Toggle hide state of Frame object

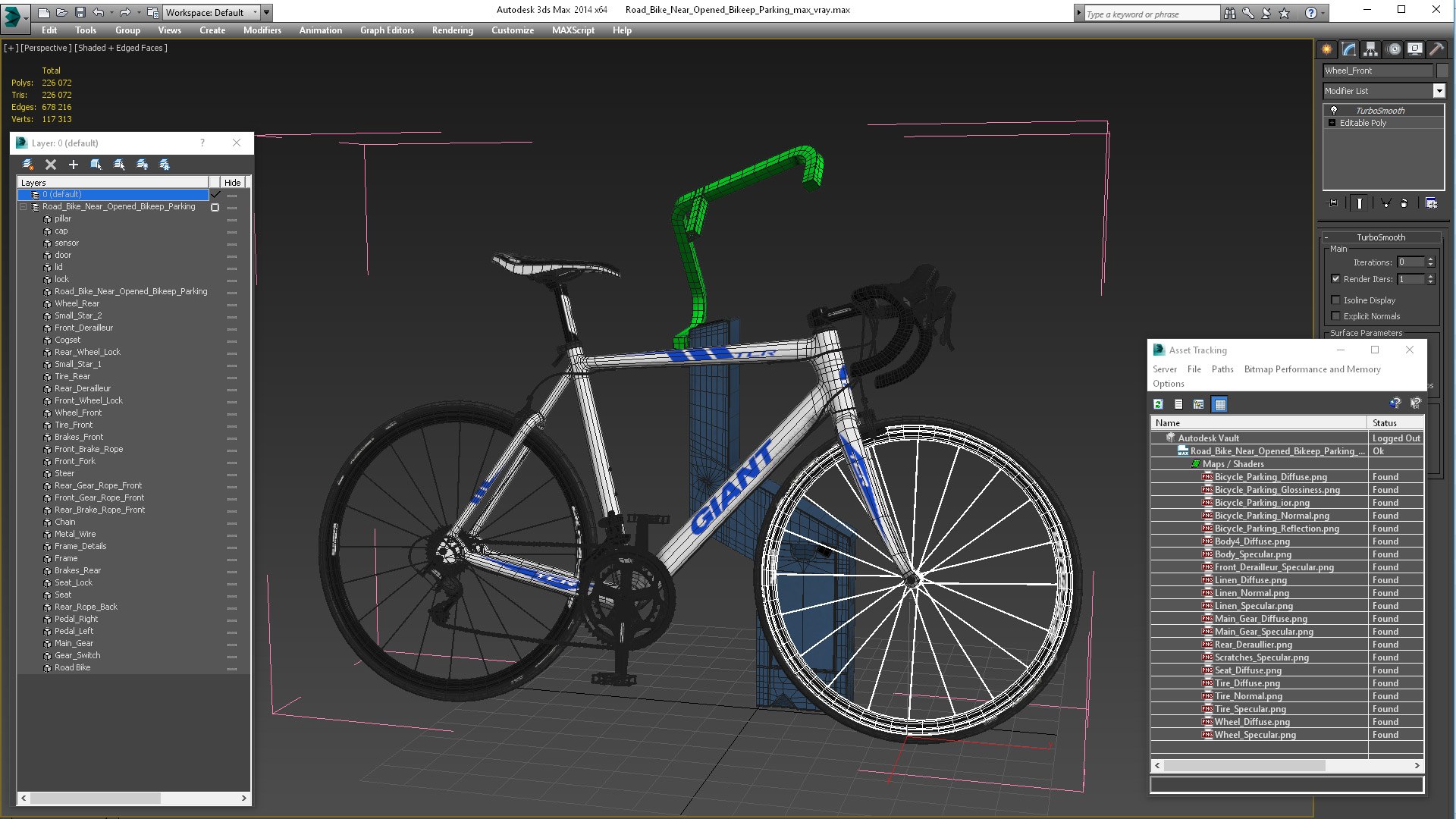[232, 559]
